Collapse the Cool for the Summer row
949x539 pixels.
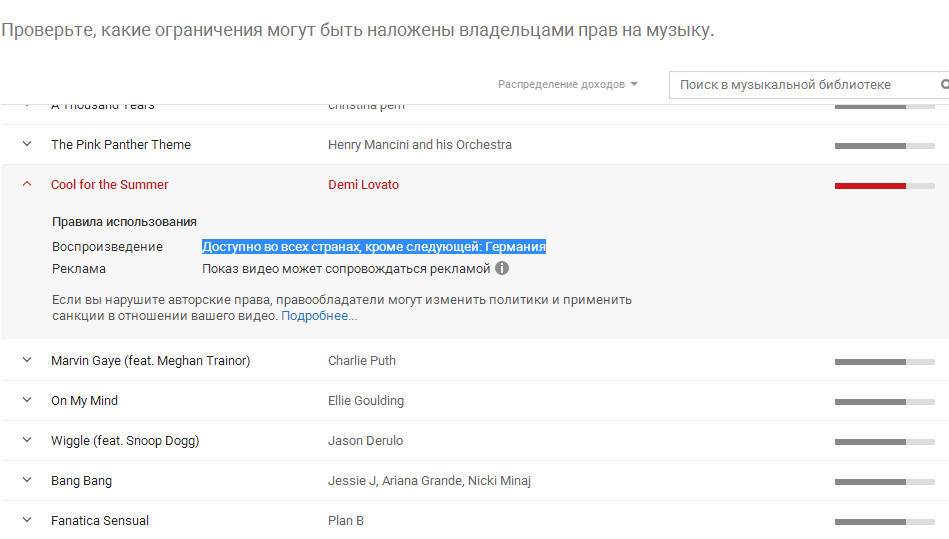tap(27, 184)
